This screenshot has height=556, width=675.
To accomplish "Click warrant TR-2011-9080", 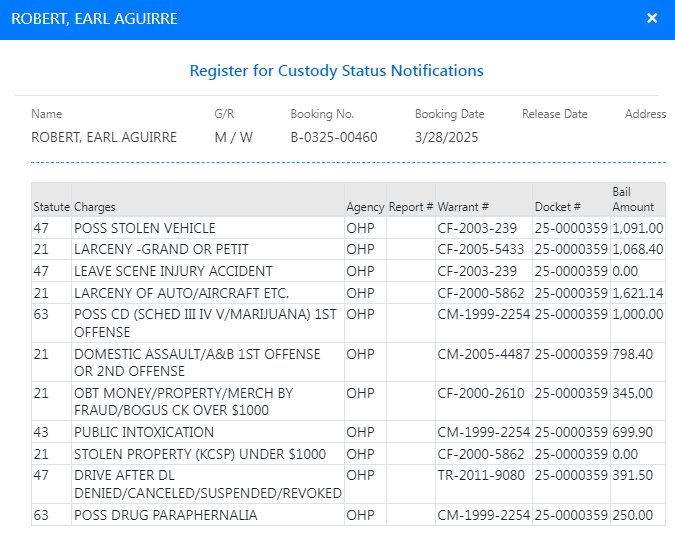I will click(x=481, y=476).
